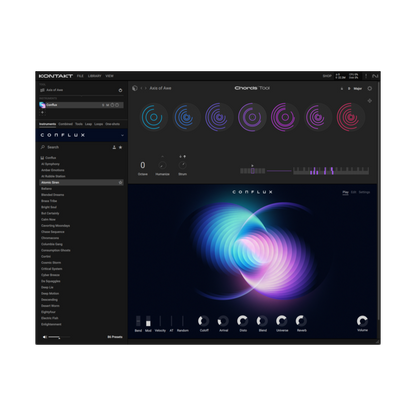Expand the Conflux library dropdown chevron
Screen dimensions: 416x416
122,135
